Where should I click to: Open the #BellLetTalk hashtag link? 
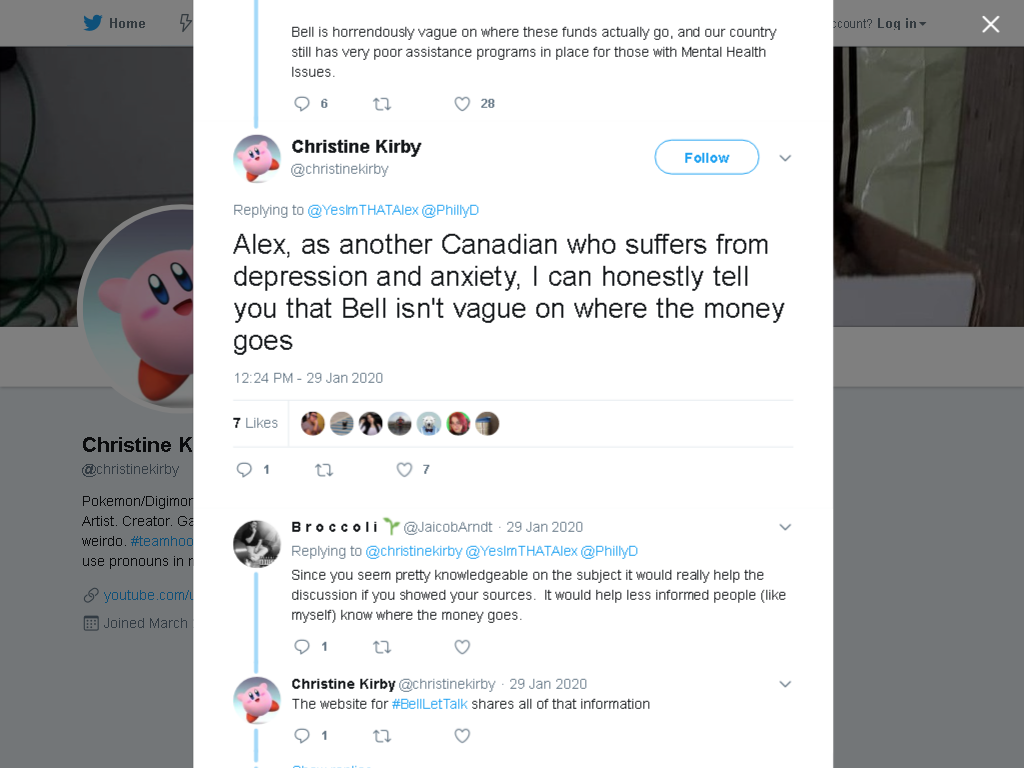(430, 704)
